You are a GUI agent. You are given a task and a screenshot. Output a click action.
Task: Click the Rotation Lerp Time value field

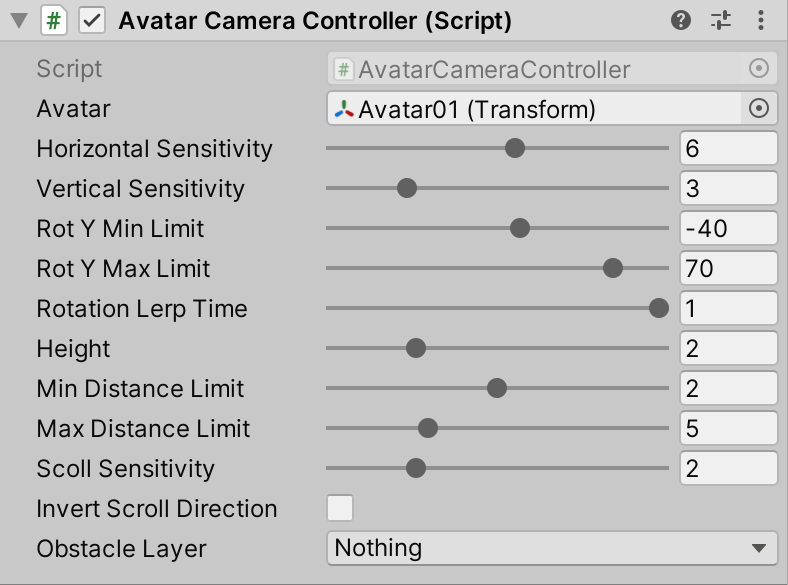728,308
